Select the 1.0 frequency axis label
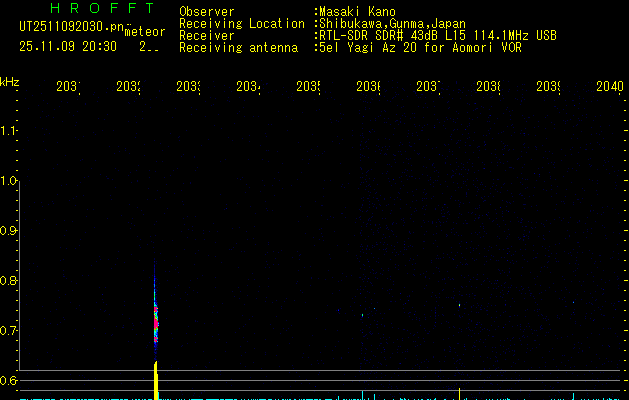Image resolution: width=629 pixels, height=400 pixels. point(8,181)
